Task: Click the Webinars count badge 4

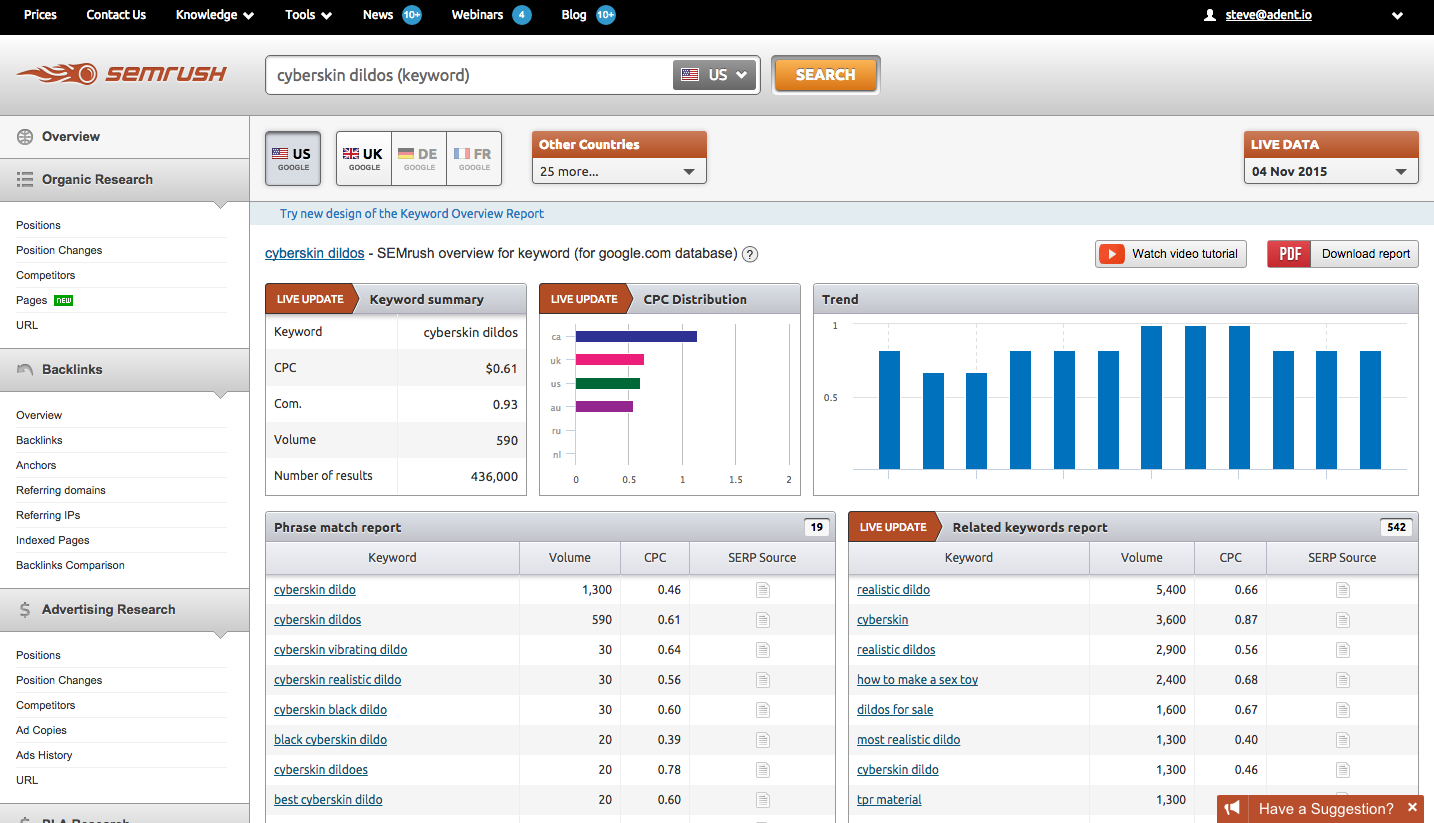Action: coord(521,15)
